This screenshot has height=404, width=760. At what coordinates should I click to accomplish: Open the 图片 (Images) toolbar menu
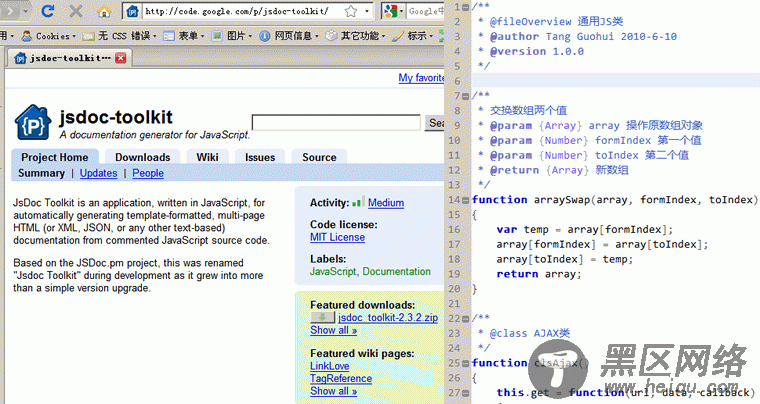click(x=232, y=36)
